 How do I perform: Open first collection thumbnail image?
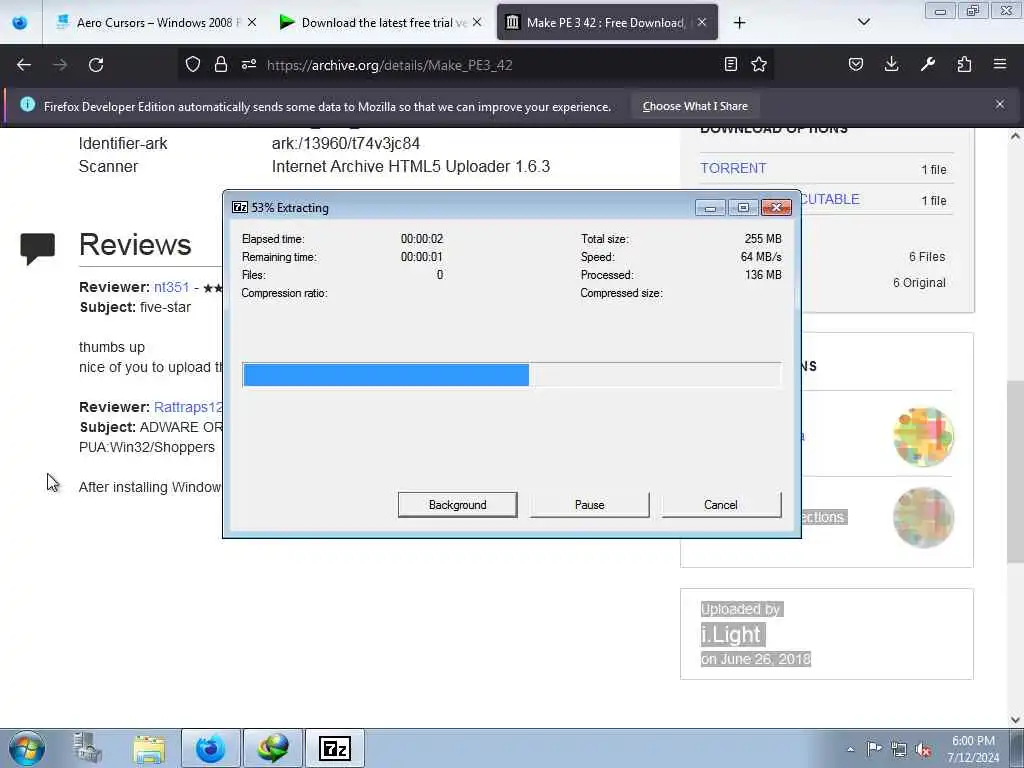coord(923,436)
